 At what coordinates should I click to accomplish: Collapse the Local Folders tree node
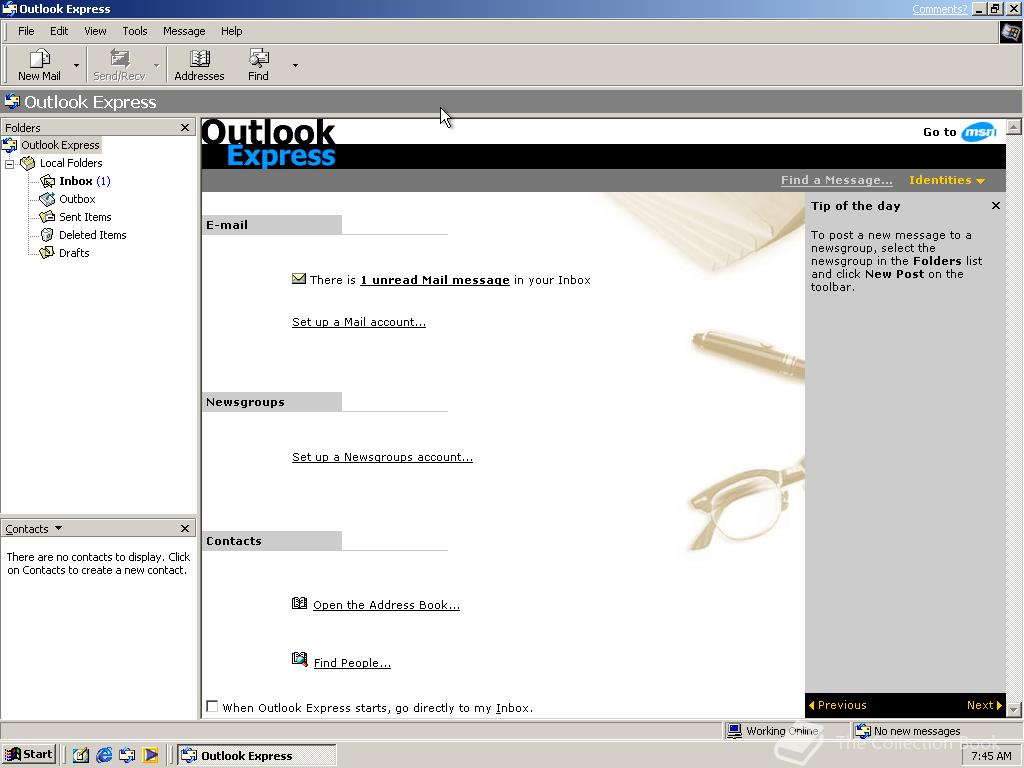pyautogui.click(x=9, y=163)
